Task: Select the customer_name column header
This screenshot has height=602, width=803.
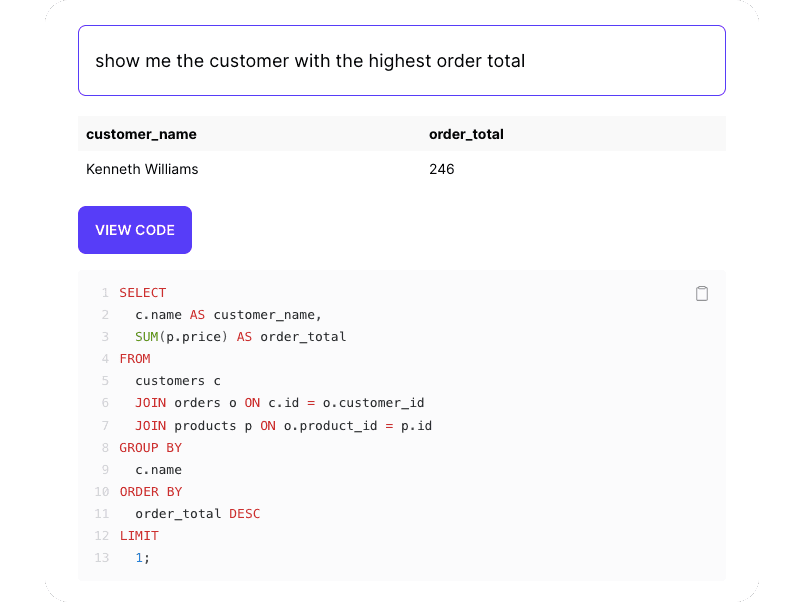Action: 142,134
